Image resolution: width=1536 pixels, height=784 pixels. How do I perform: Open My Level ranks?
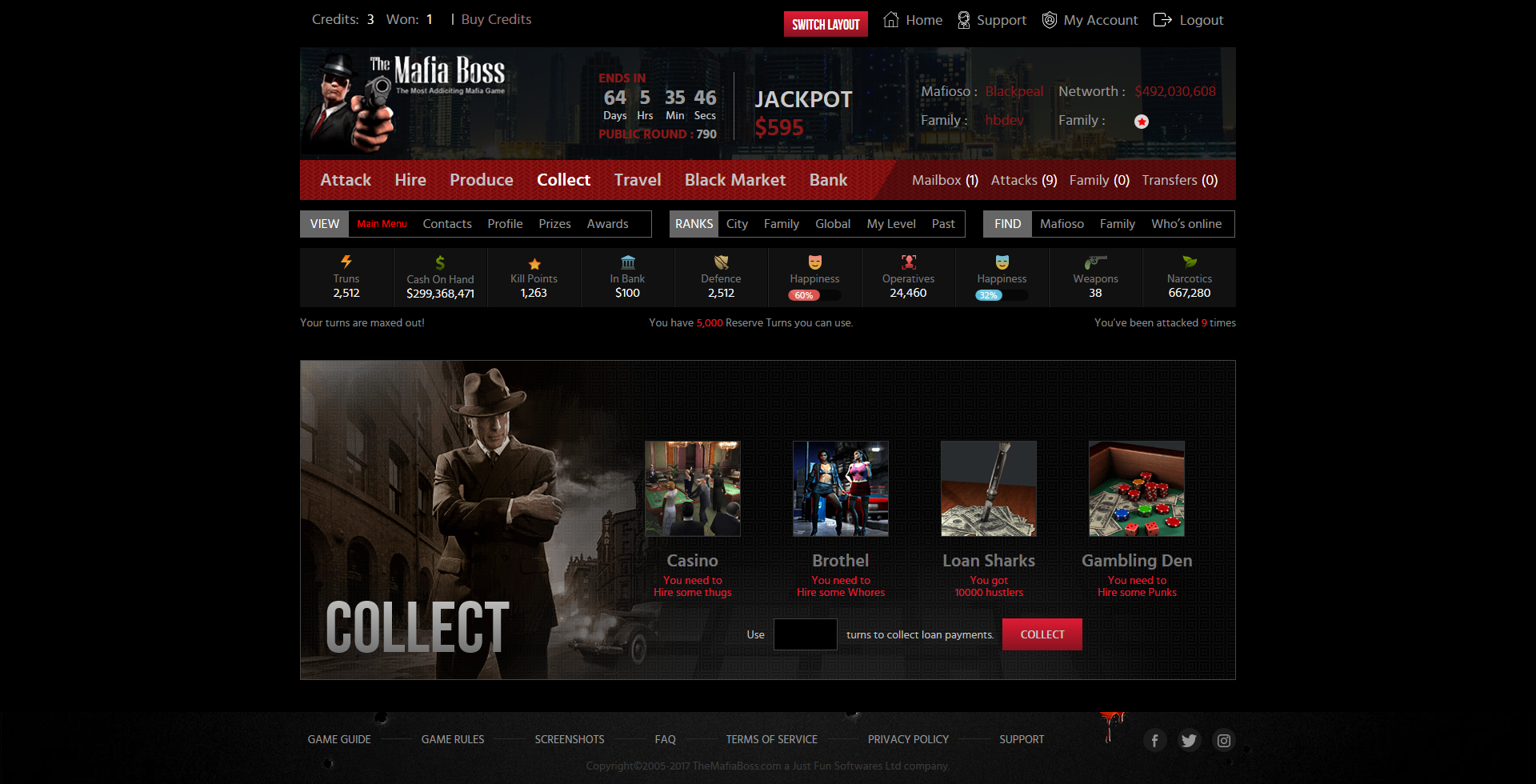click(x=891, y=224)
